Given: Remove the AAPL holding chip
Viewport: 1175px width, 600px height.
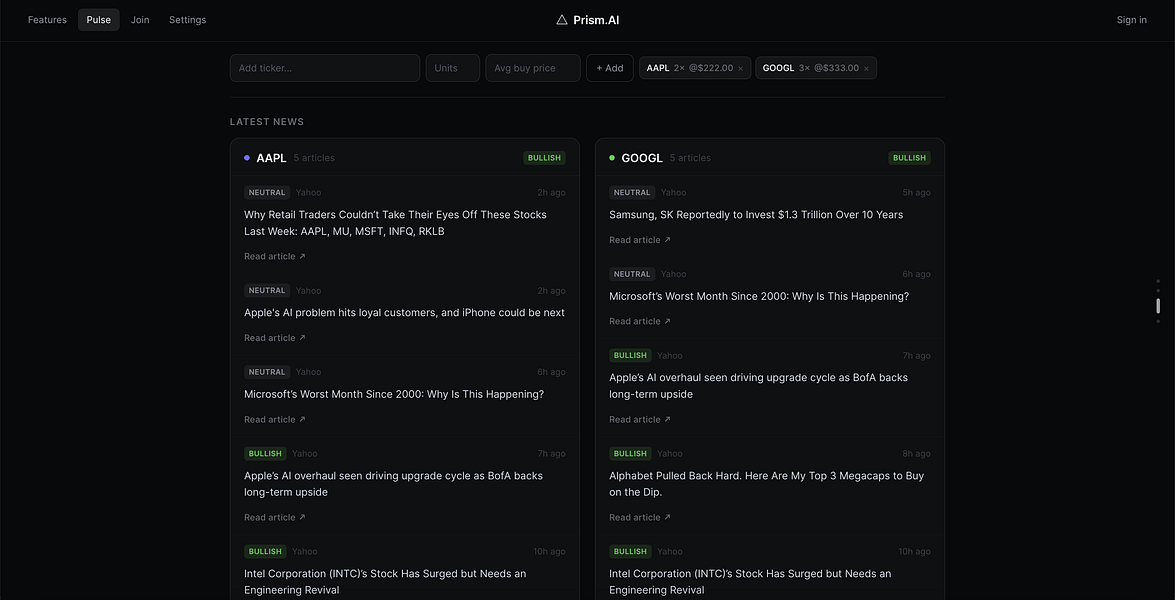Looking at the screenshot, I should point(740,68).
